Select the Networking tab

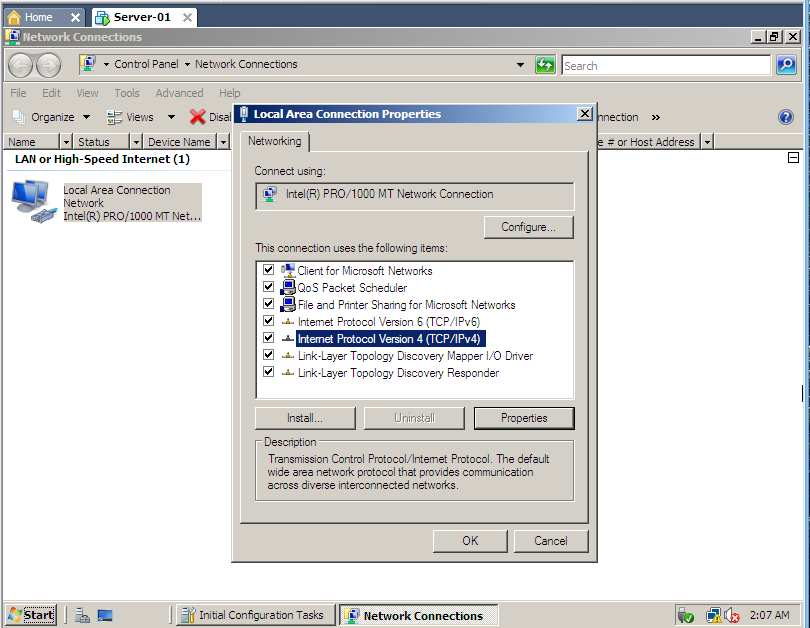(274, 141)
